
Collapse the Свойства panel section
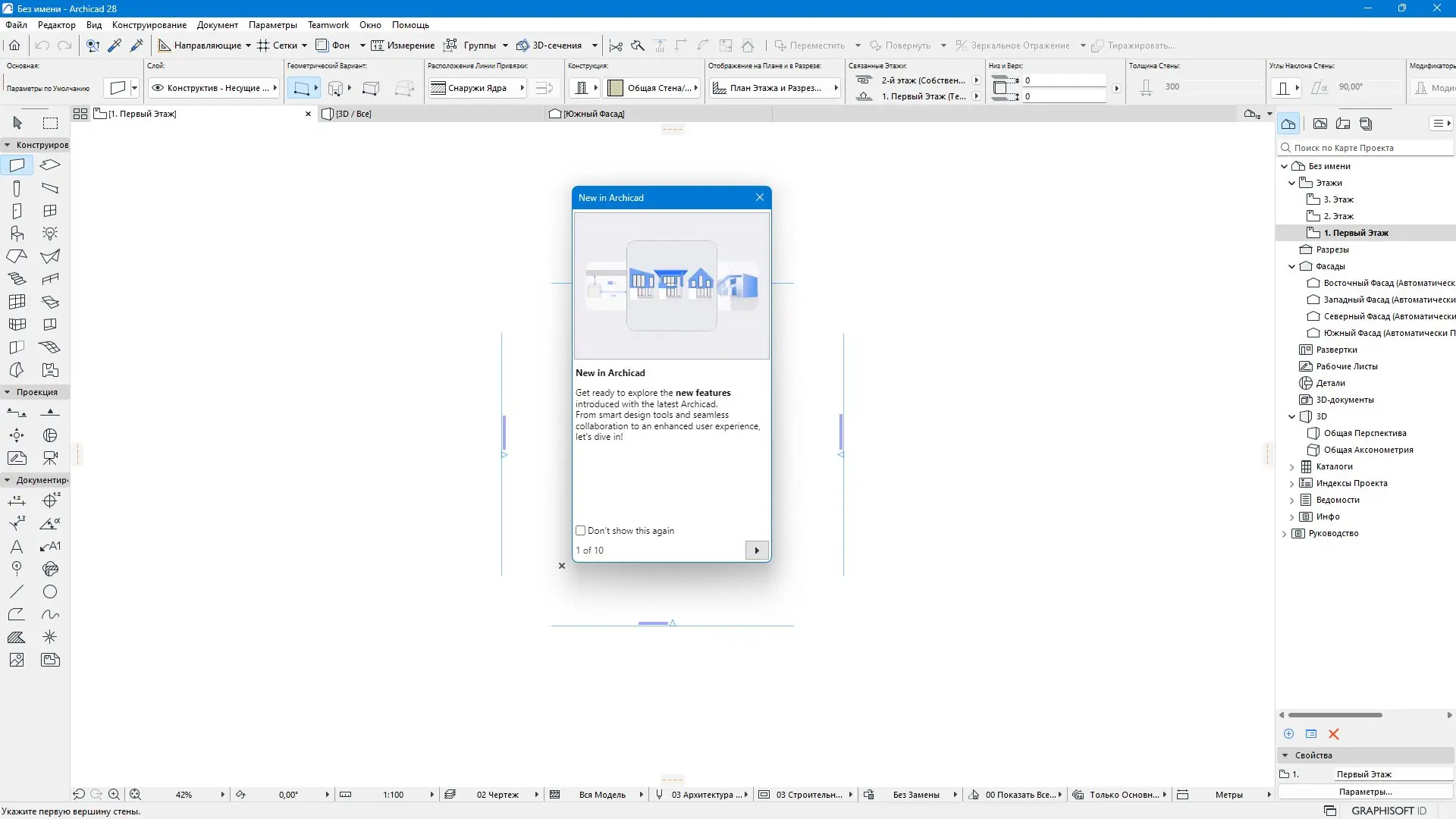point(1285,755)
